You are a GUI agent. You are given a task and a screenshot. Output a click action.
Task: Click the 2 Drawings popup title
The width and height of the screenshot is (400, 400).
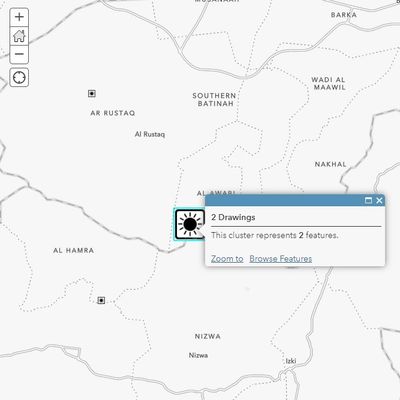pos(233,217)
